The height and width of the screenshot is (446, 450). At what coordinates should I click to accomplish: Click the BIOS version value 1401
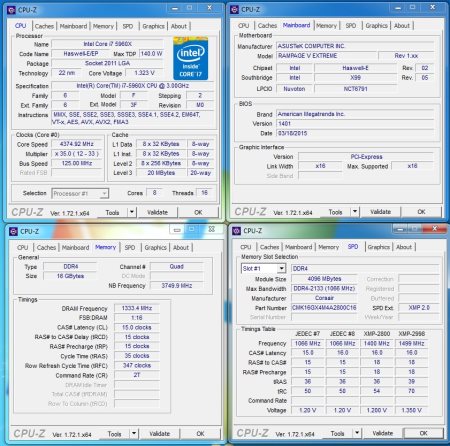coord(355,124)
